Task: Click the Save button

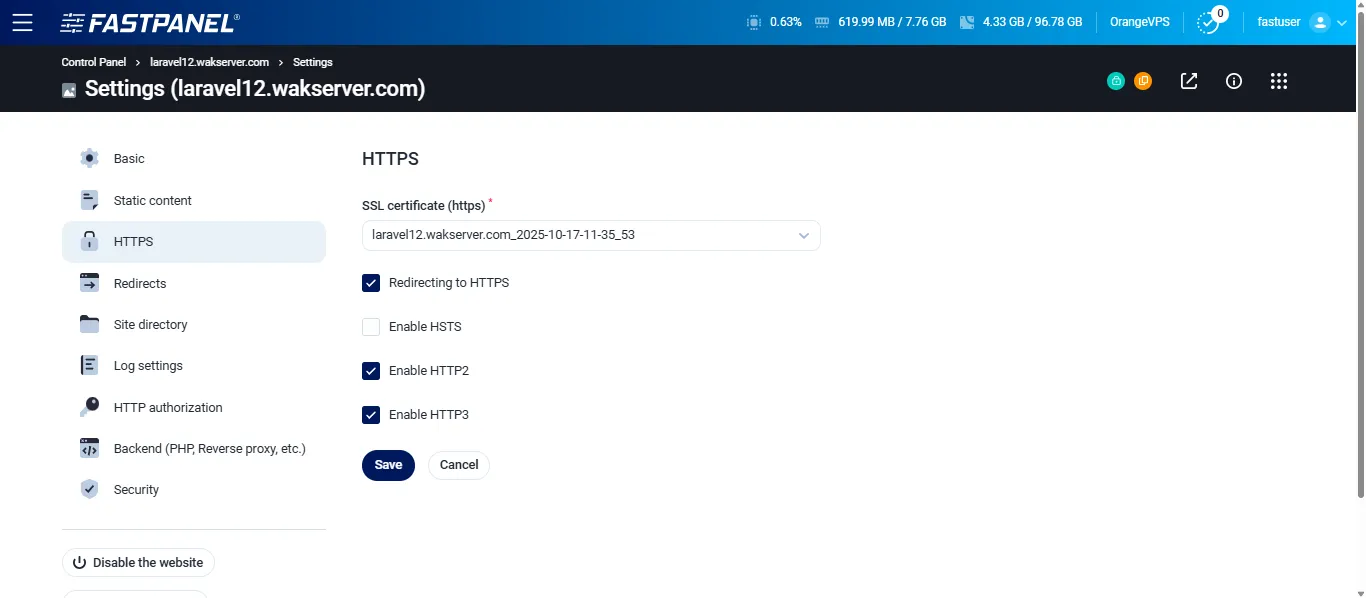Action: coord(388,465)
